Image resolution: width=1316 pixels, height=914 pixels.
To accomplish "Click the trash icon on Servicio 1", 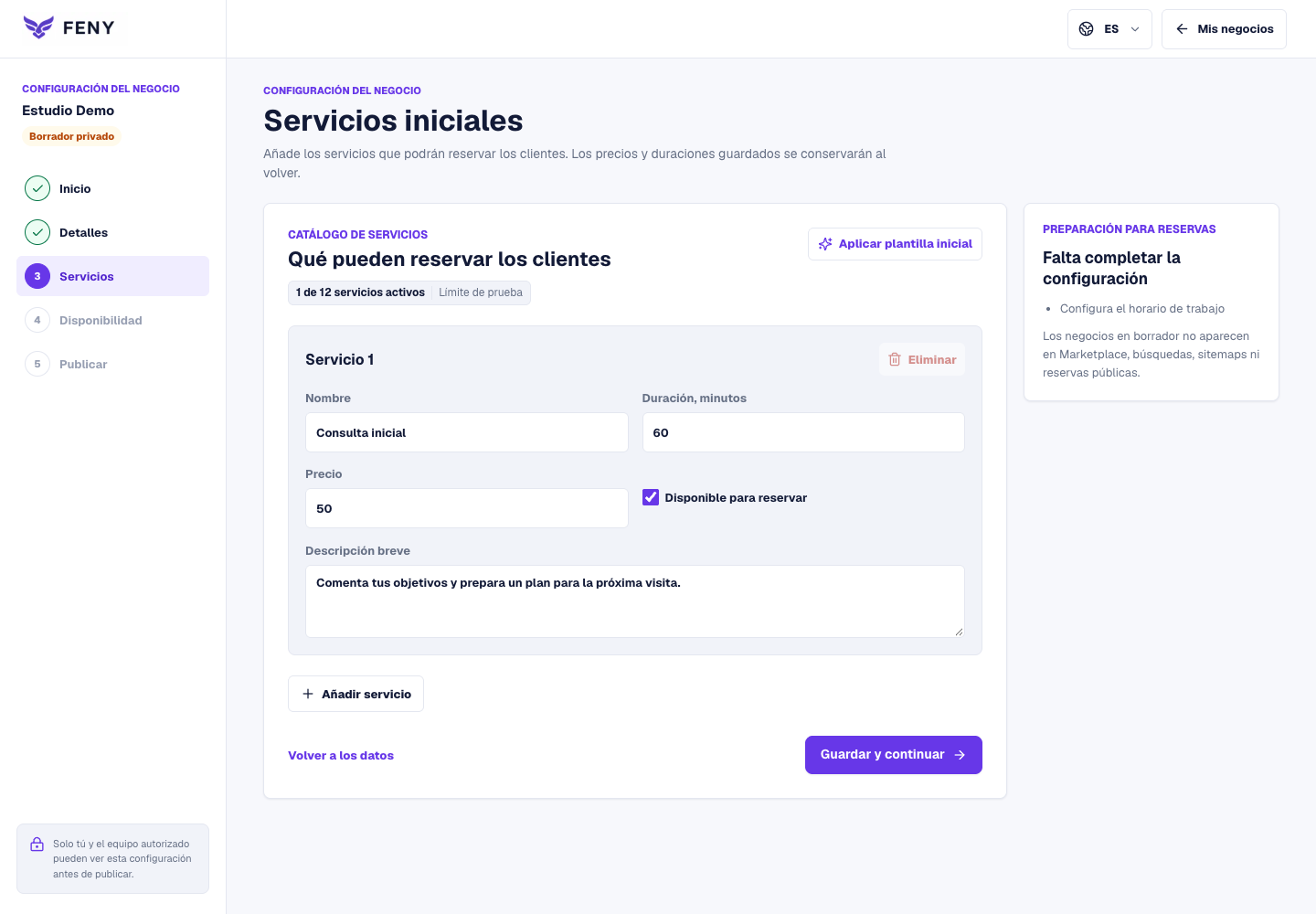I will click(895, 360).
